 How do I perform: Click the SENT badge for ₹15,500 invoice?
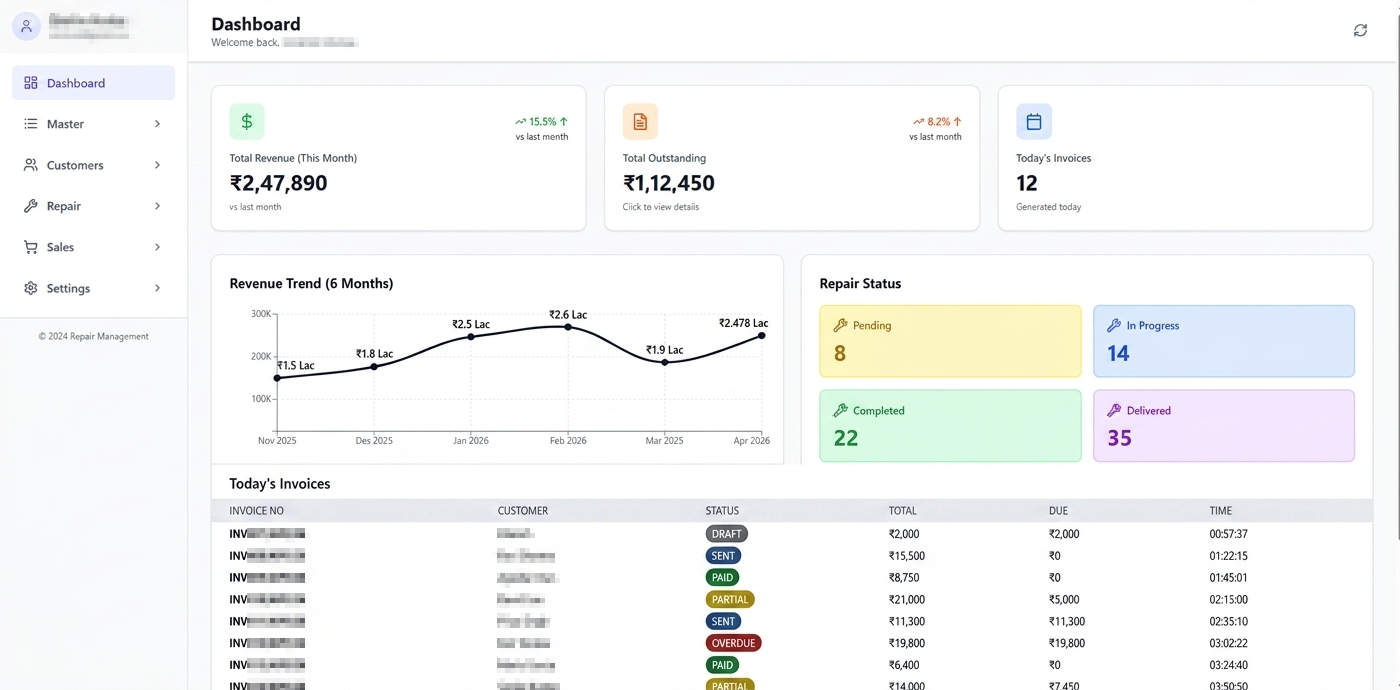(x=723, y=556)
